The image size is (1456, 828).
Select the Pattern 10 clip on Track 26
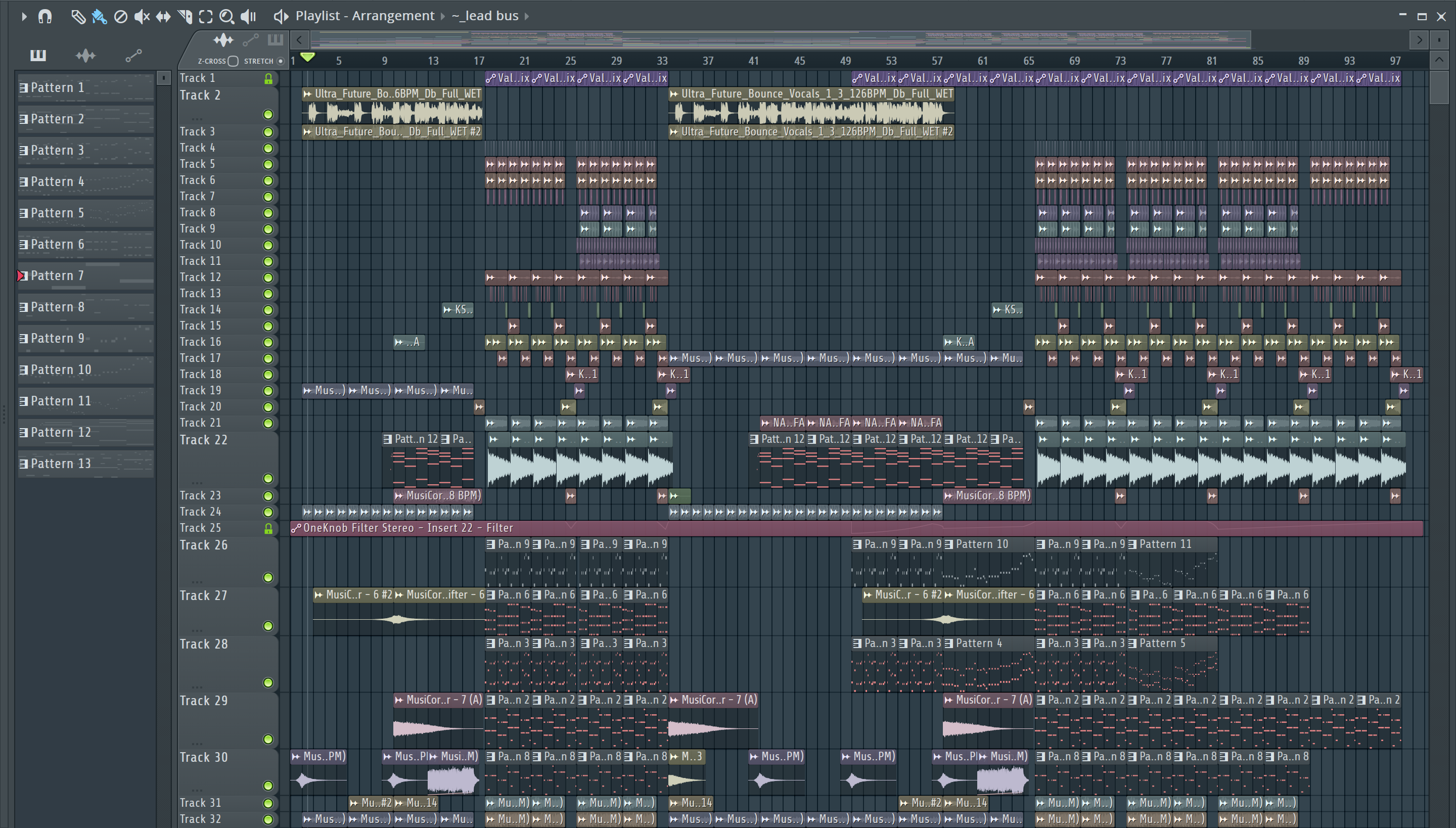[988, 562]
